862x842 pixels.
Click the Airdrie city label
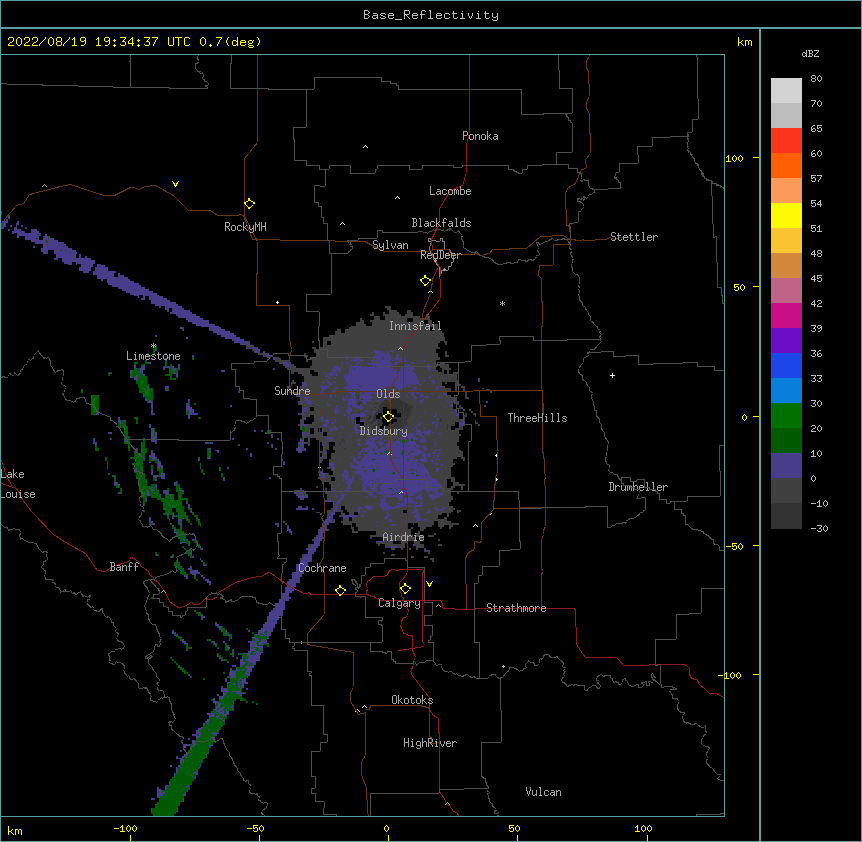click(x=404, y=537)
